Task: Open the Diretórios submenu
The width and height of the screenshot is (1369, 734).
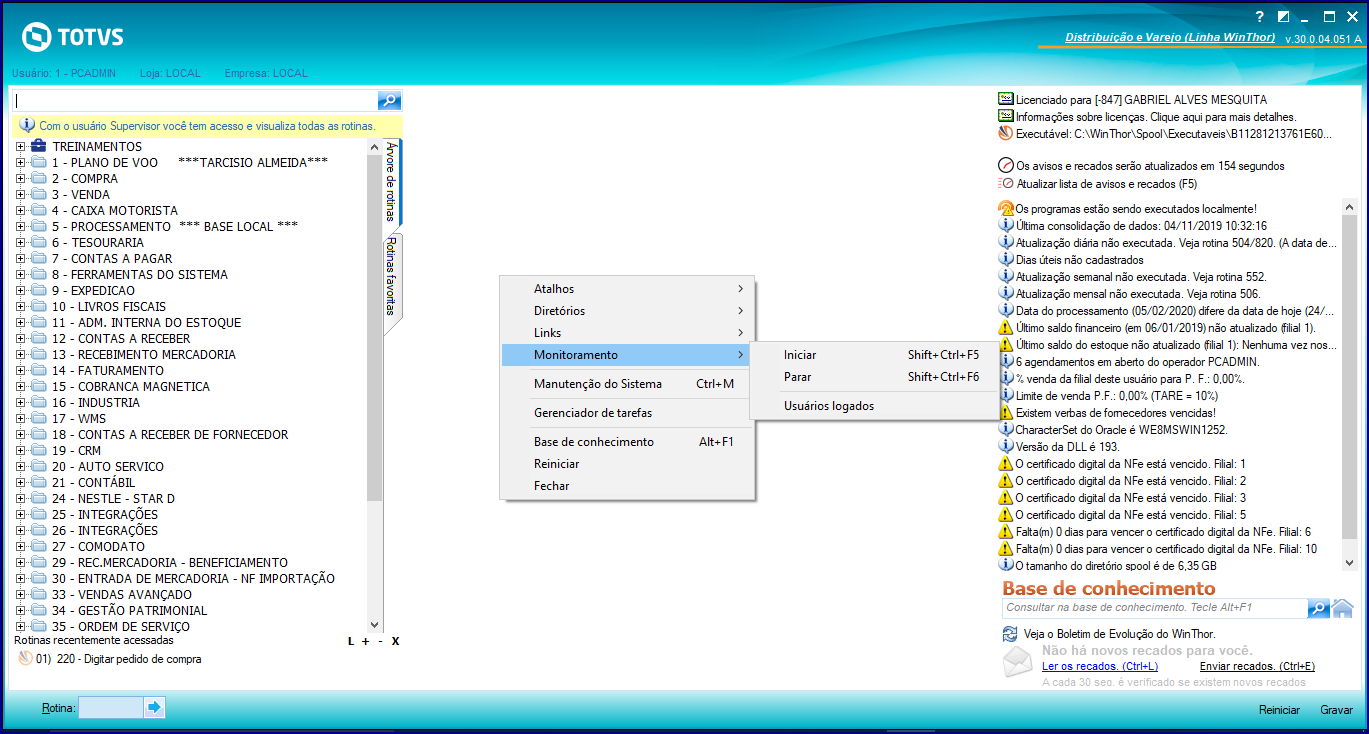Action: pos(627,311)
